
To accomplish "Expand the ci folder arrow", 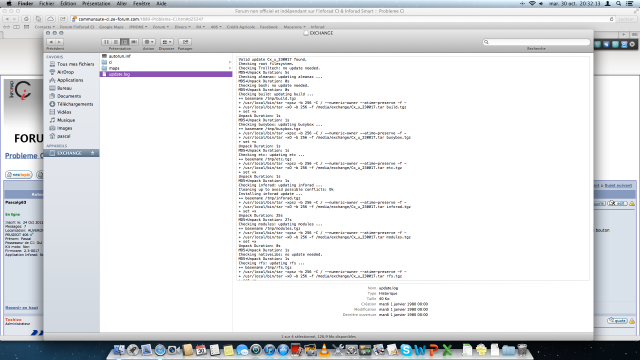I will tap(230, 62).
